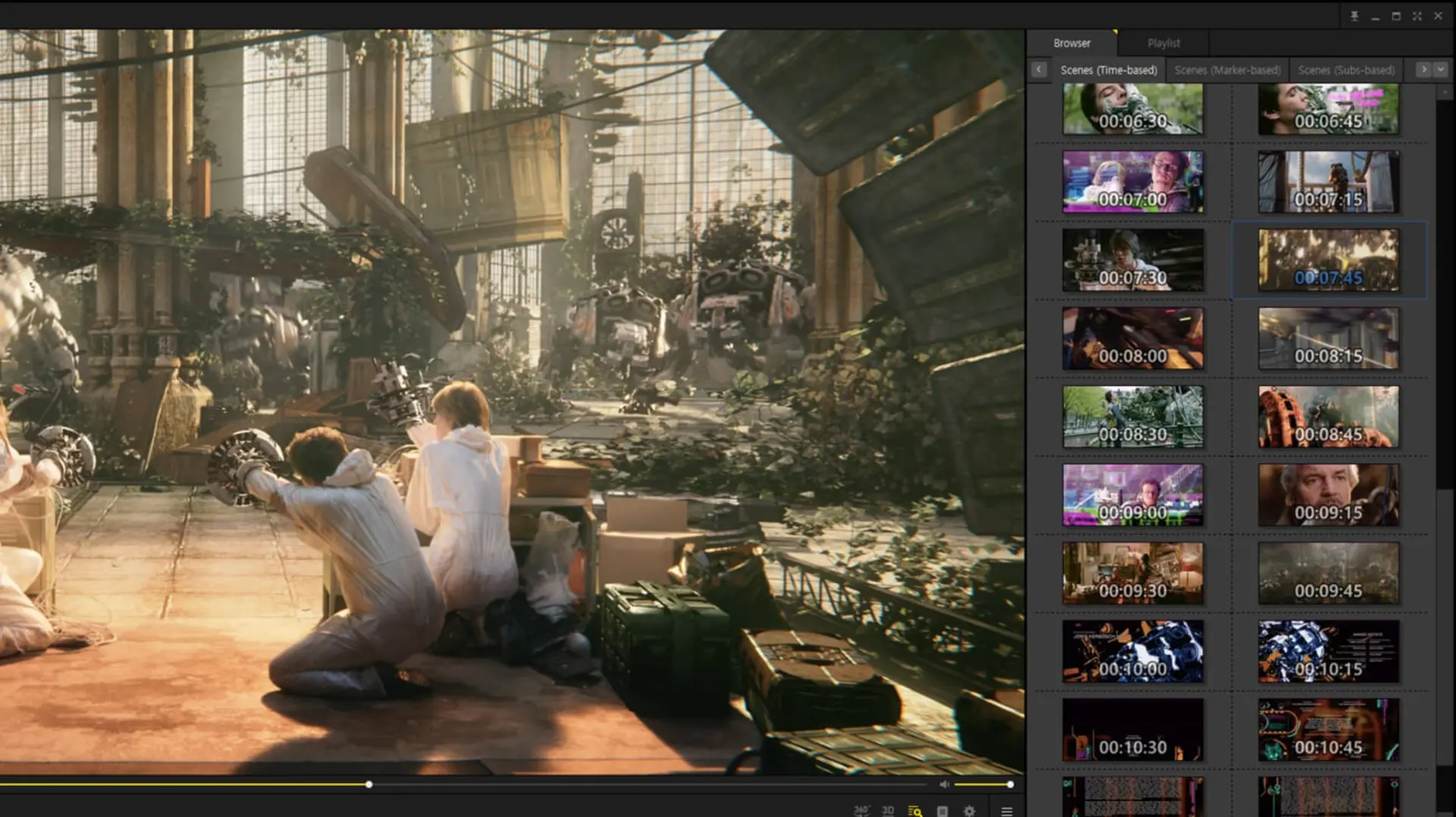Open the player settings gear
Screen dimensions: 1456x817
[x=969, y=811]
